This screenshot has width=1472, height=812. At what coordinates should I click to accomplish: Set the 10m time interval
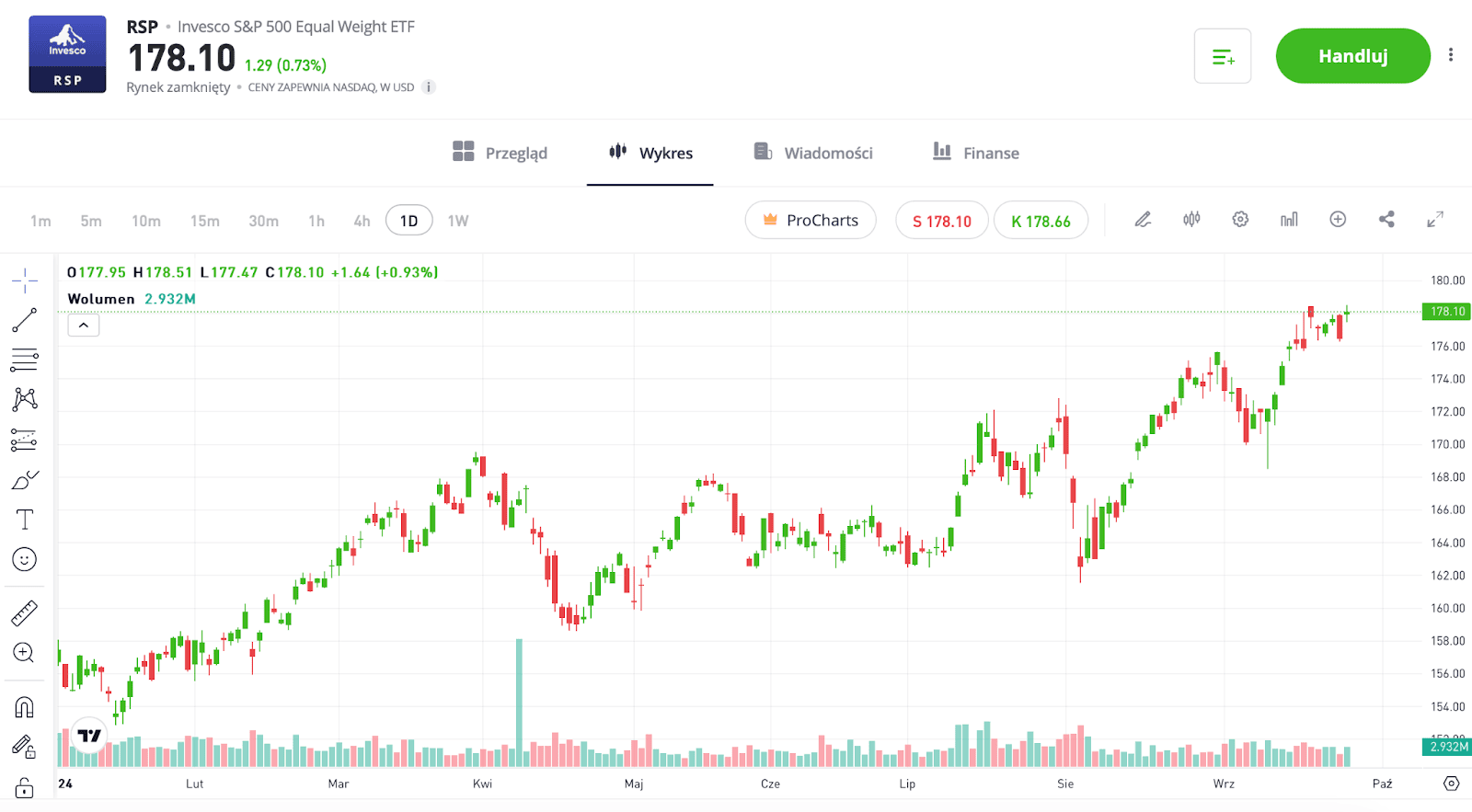point(145,221)
